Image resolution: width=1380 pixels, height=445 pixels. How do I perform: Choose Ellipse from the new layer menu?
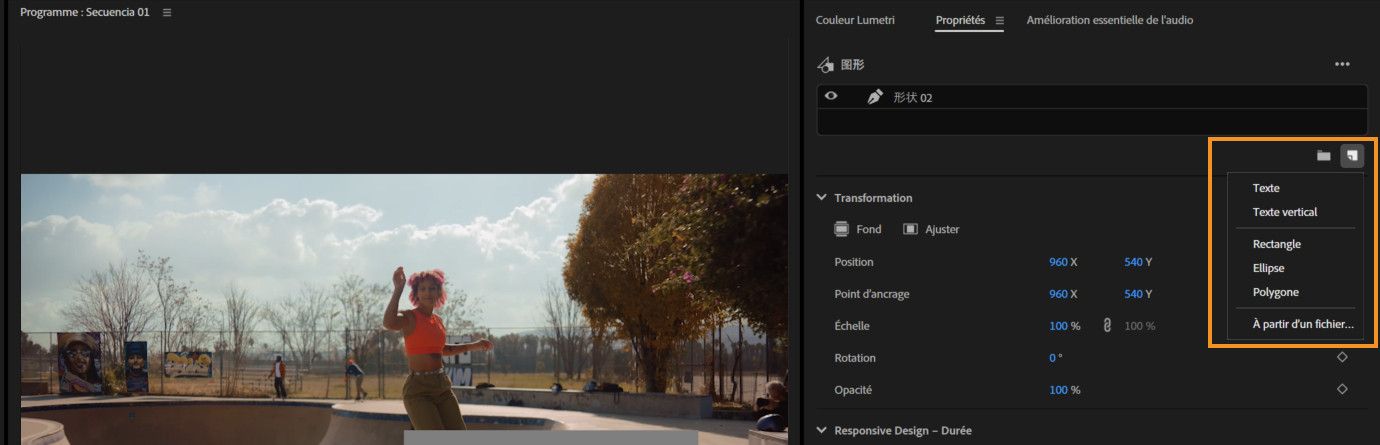tap(1268, 268)
